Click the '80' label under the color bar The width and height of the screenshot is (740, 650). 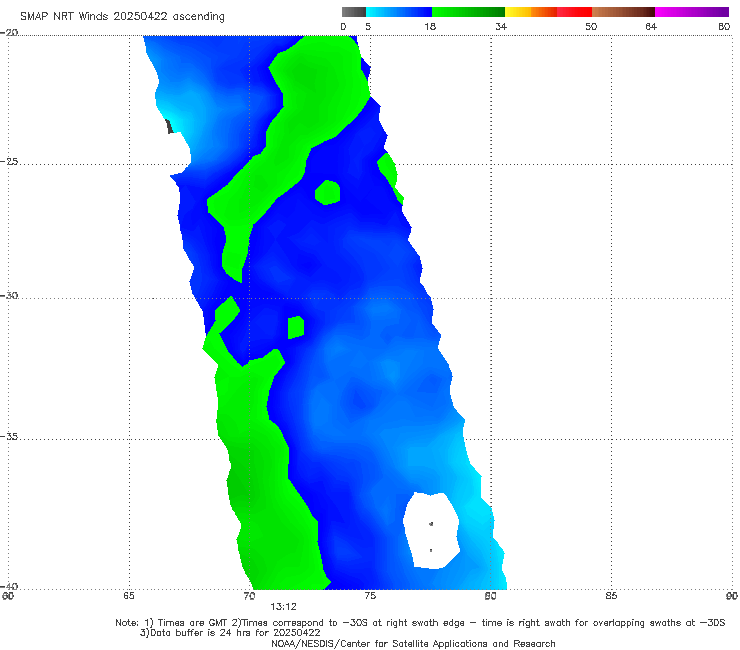724,26
